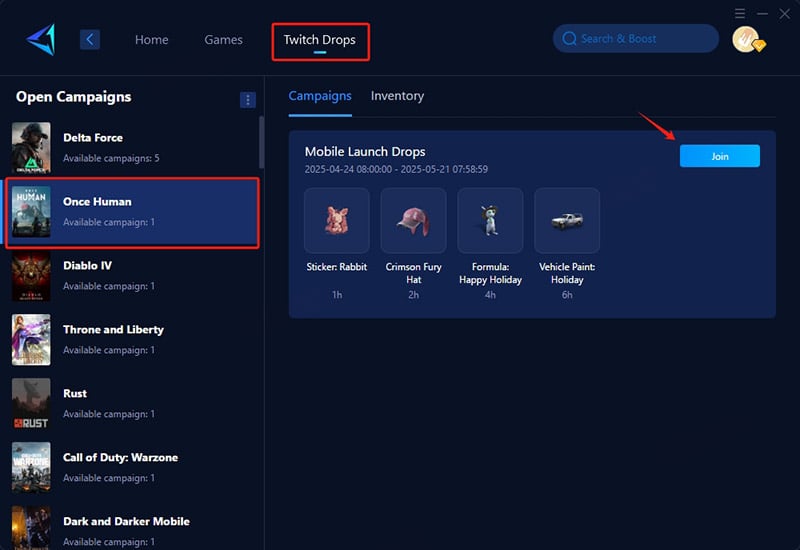Image resolution: width=800 pixels, height=550 pixels.
Task: Click the Mobile Launch Drops title
Action: 365,152
